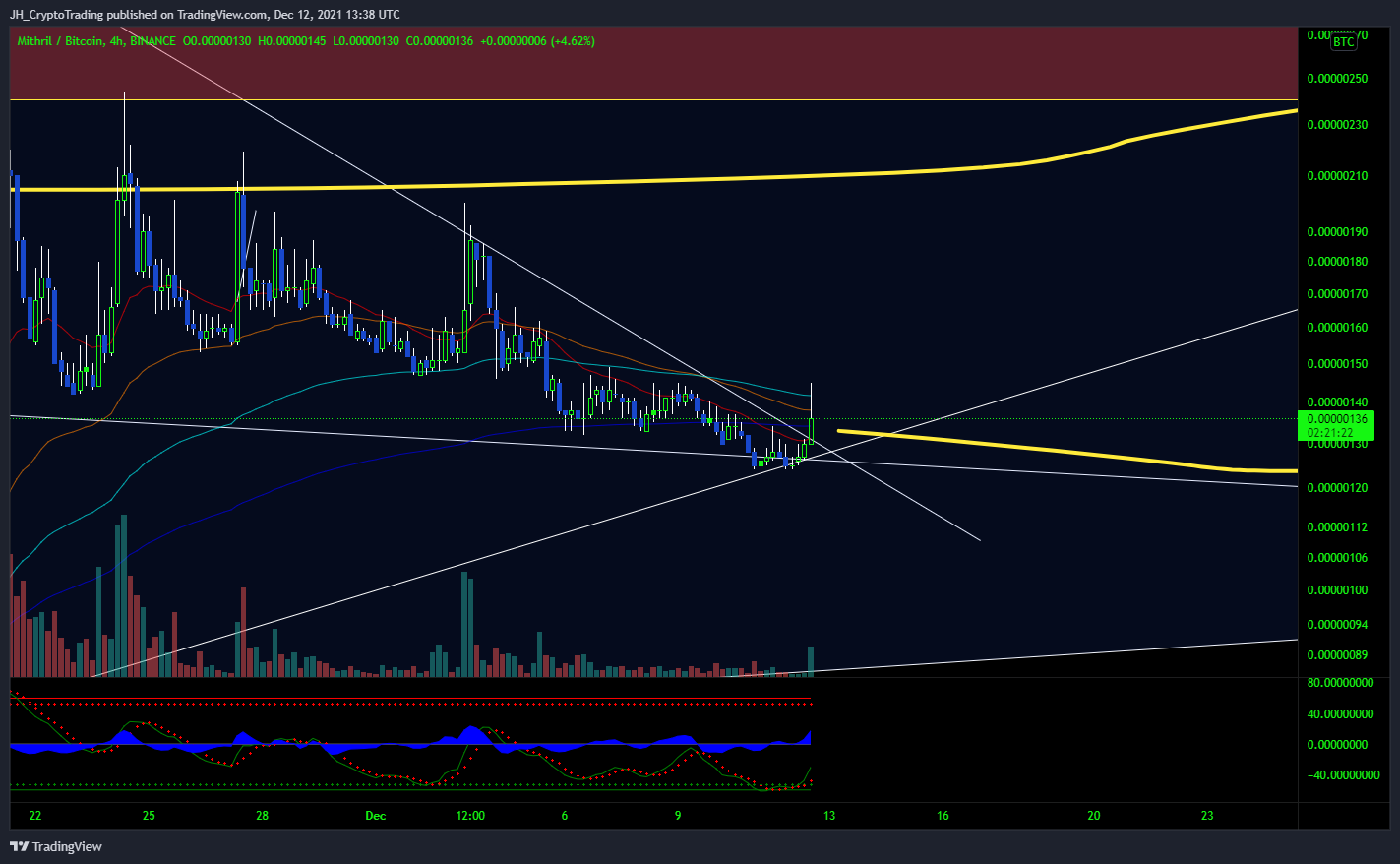Click price axis label 0.00000120
1400x864 pixels.
(1337, 488)
